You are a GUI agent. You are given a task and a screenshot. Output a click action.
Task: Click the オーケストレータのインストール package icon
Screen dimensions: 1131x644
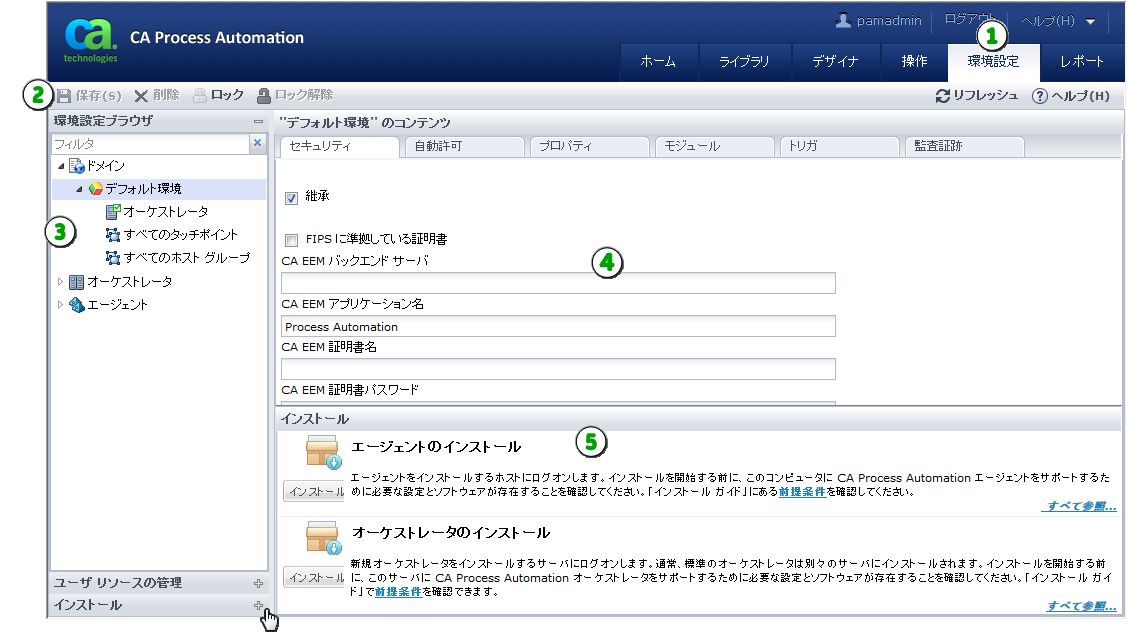(x=322, y=538)
